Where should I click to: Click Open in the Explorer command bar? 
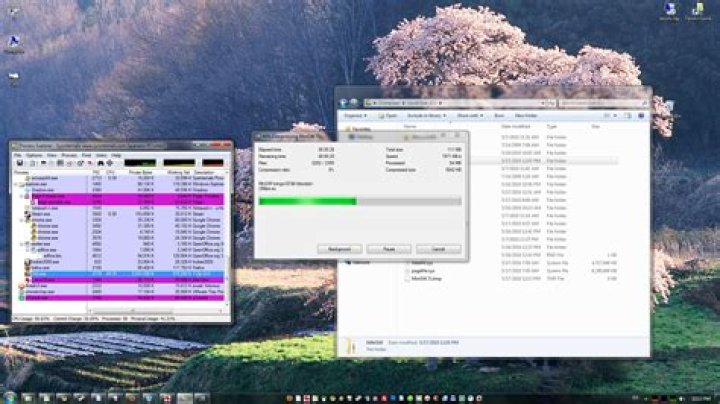[388, 116]
